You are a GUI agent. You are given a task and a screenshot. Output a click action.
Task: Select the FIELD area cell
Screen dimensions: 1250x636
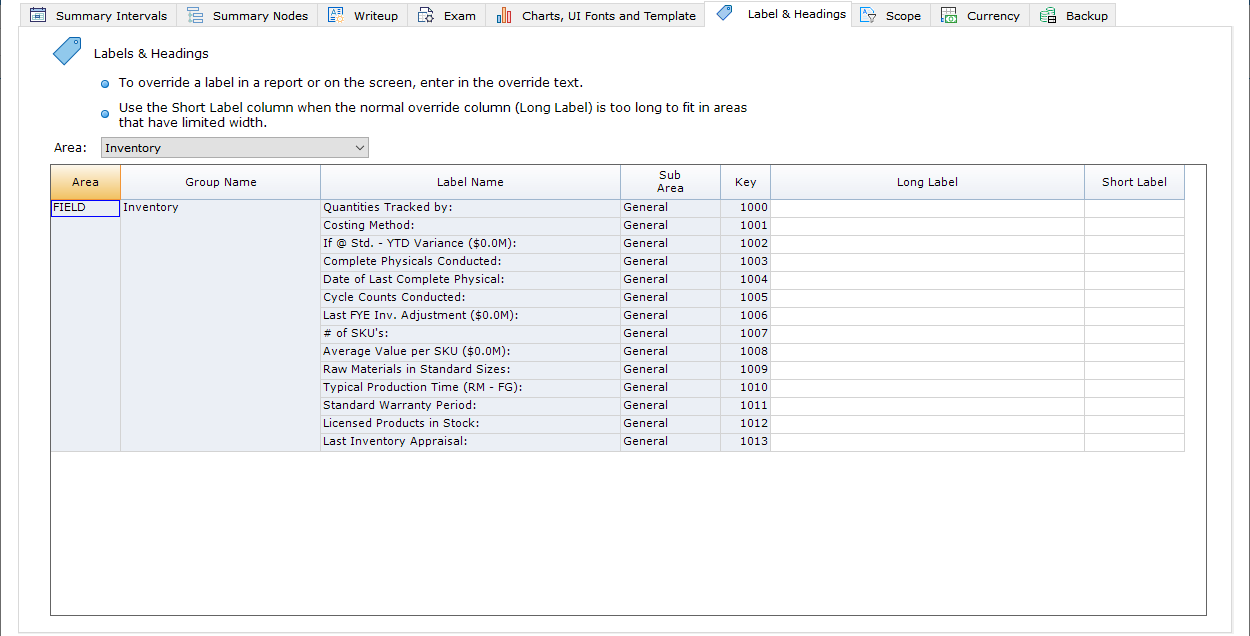pos(85,208)
